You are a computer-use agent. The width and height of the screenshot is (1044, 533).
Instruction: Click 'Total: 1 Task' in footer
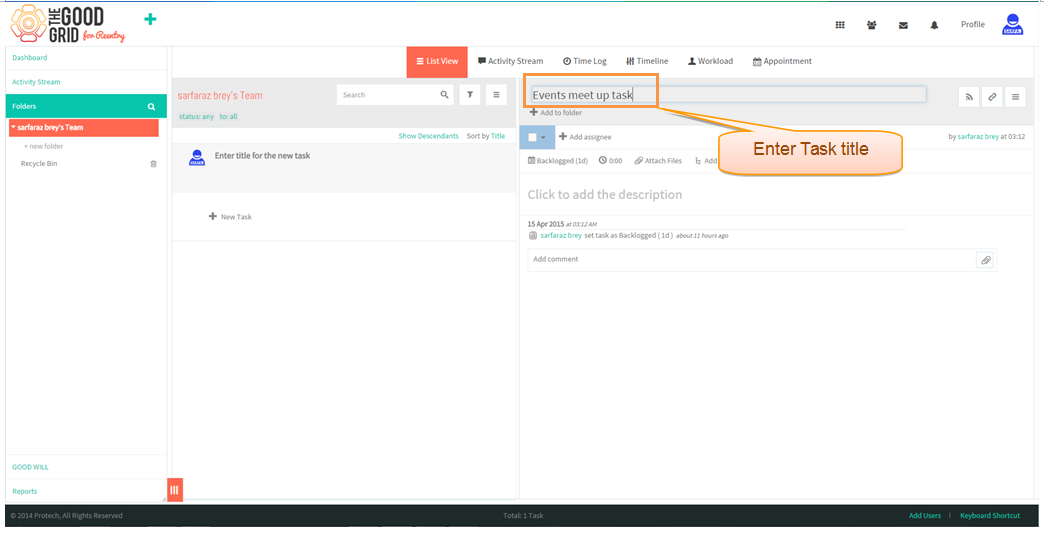[523, 516]
